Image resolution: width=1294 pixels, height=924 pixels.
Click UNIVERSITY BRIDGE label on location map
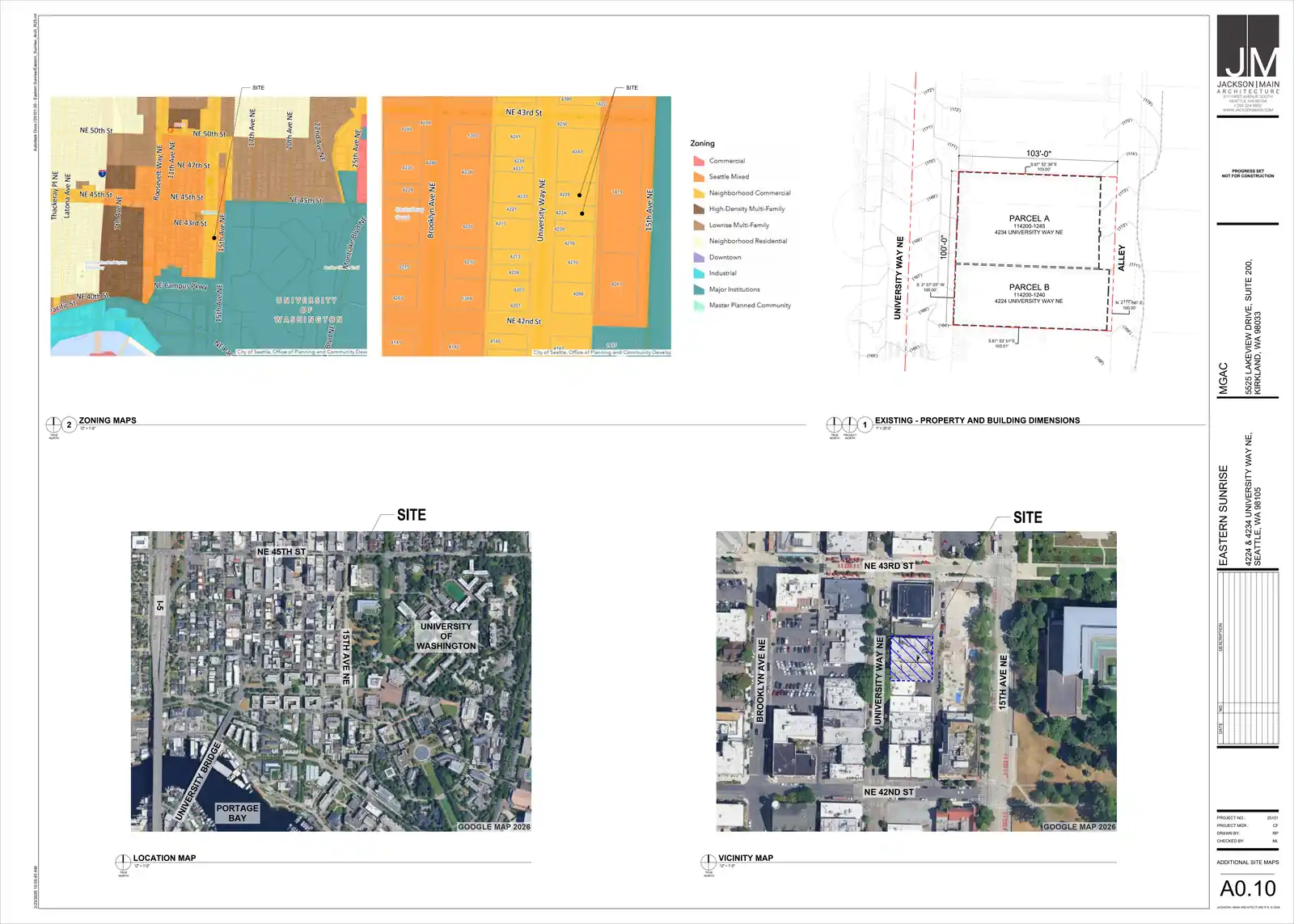tap(197, 781)
